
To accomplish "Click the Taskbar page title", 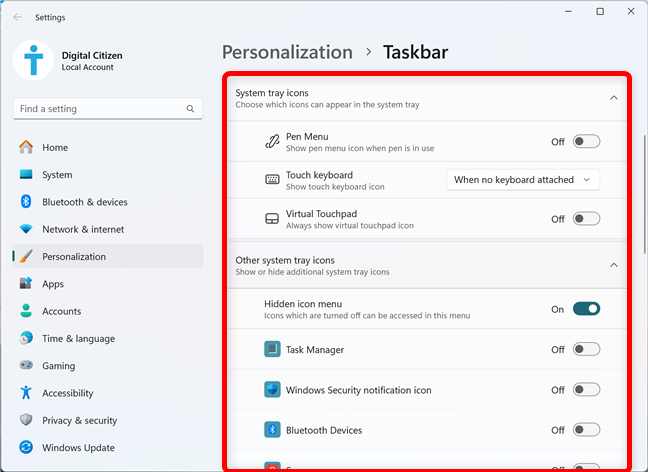I will click(415, 52).
